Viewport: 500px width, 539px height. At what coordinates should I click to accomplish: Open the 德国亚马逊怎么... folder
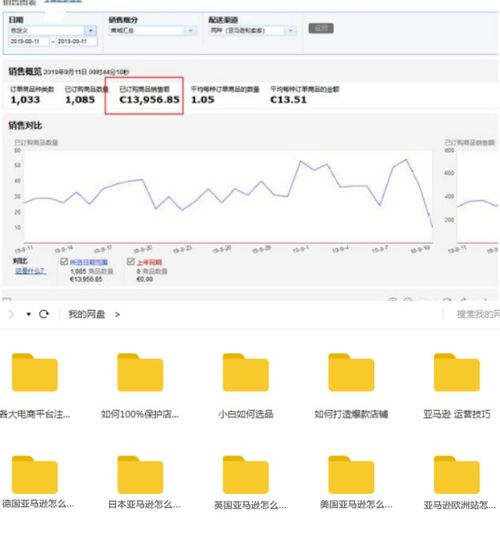[x=35, y=475]
